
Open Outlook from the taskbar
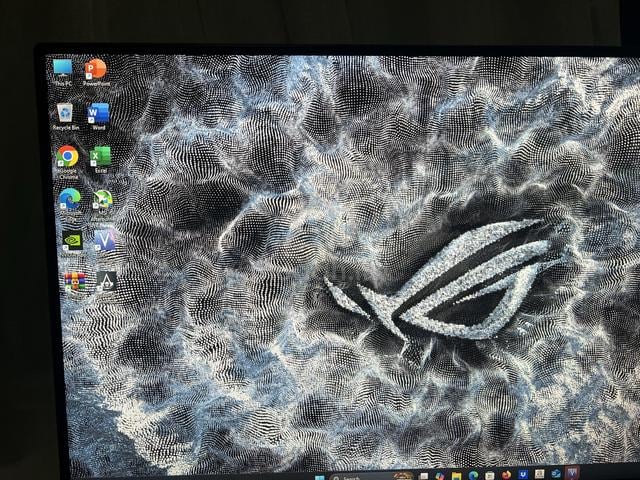556,473
